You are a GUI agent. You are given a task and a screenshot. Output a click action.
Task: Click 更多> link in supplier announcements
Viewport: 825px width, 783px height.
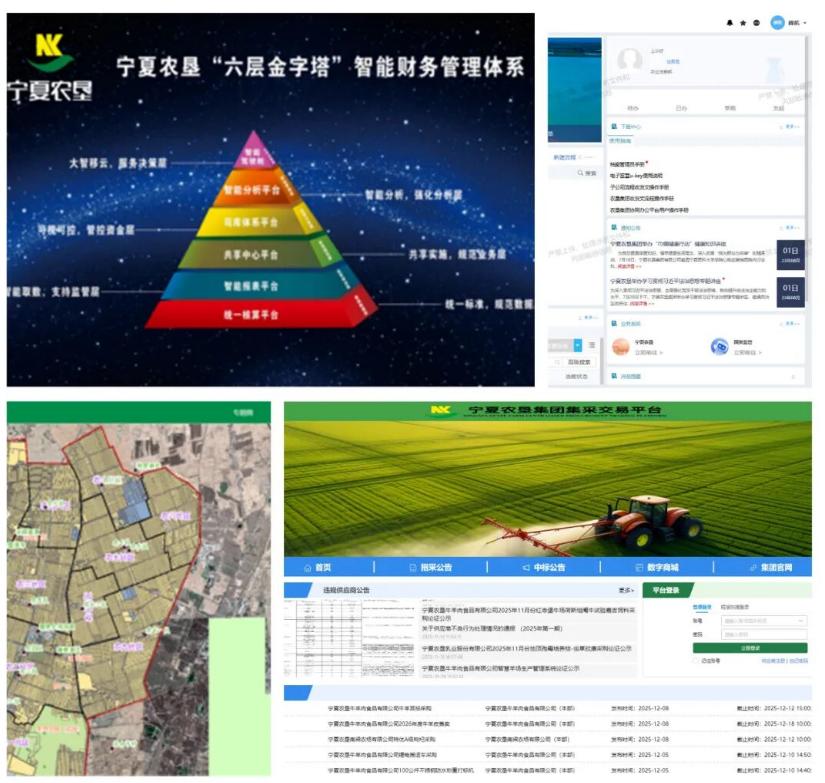coord(626,590)
